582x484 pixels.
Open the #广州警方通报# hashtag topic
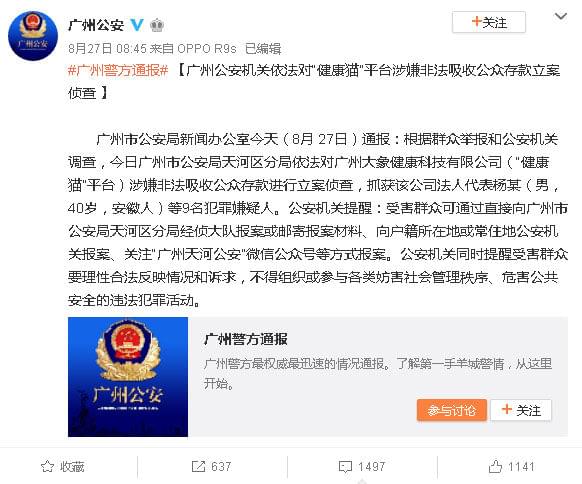click(x=118, y=70)
